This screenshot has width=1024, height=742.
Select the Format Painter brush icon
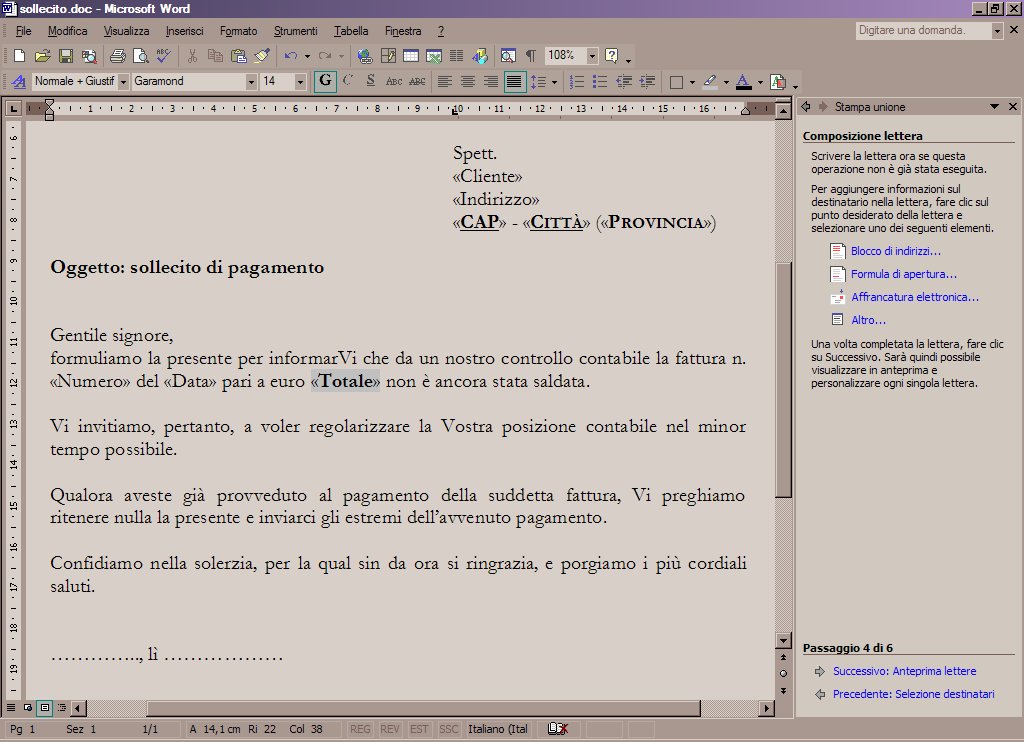coord(262,56)
